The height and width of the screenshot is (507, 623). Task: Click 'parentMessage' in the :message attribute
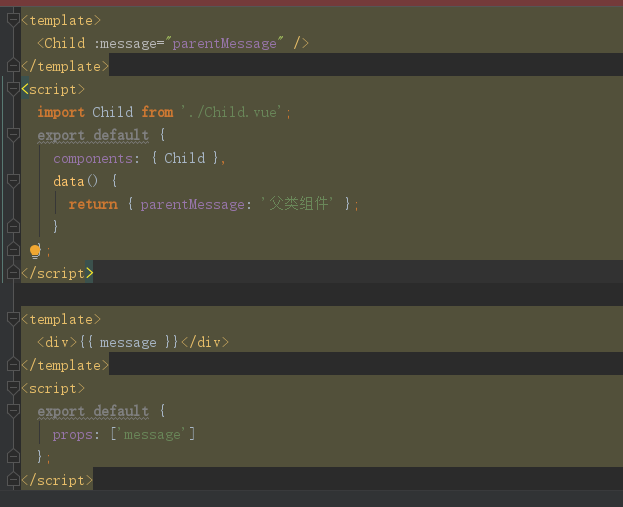tap(224, 43)
